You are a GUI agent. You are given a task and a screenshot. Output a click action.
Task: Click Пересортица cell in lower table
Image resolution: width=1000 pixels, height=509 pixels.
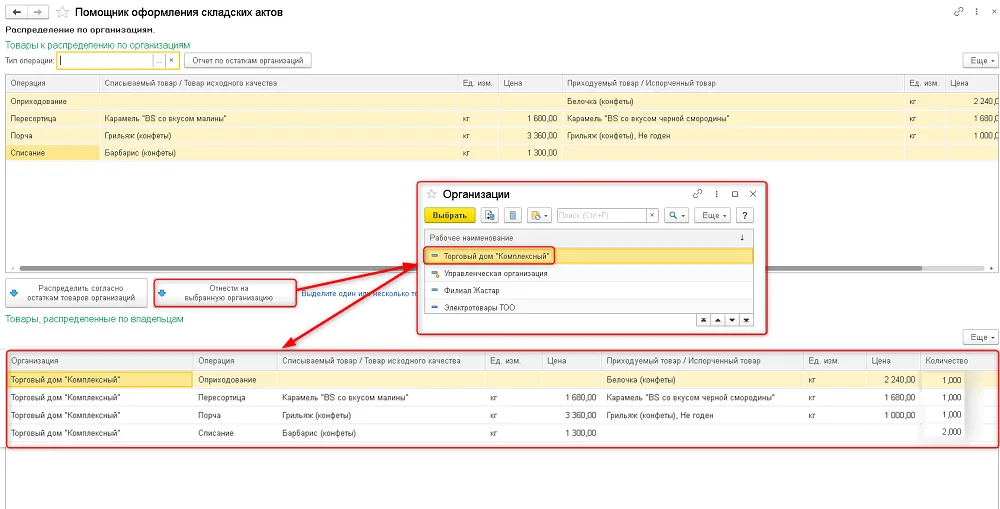tap(235, 397)
